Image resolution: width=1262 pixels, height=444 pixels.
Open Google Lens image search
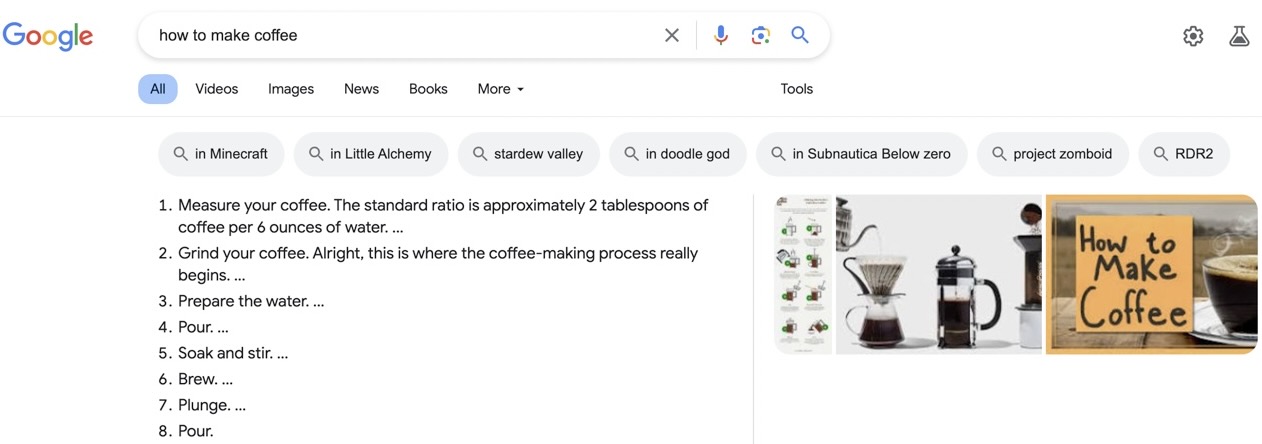tap(761, 36)
